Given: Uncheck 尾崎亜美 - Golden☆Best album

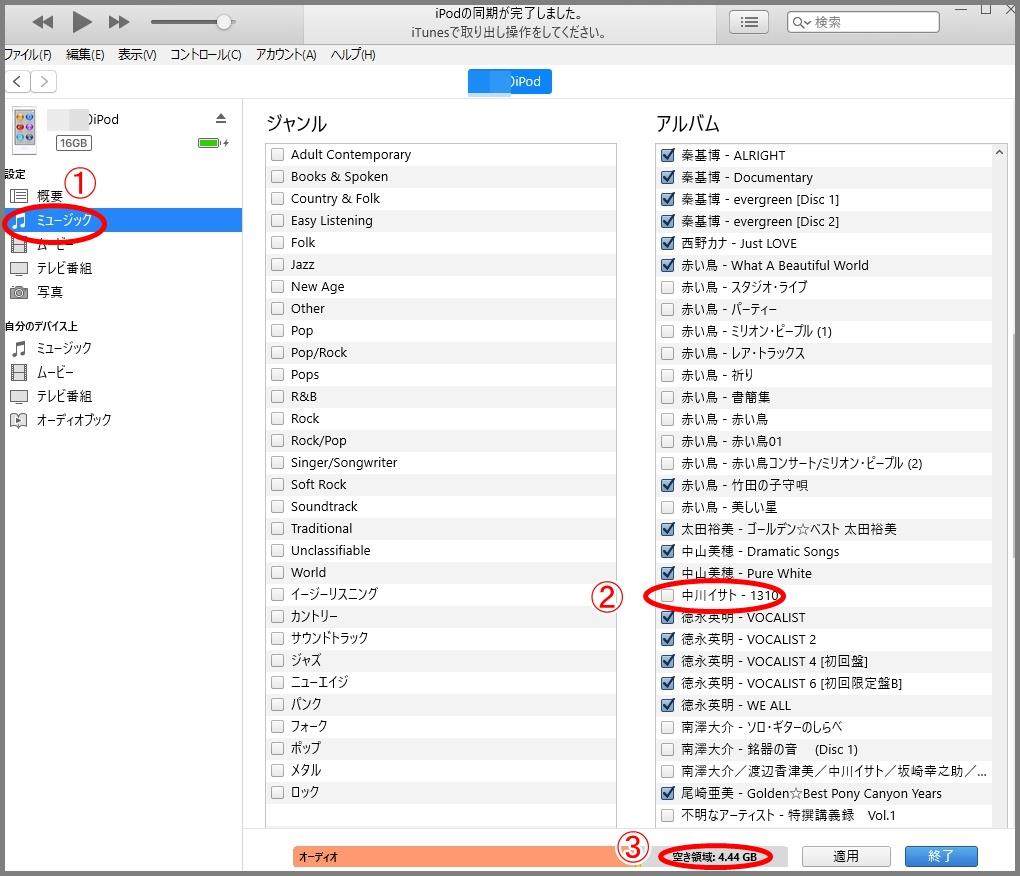Looking at the screenshot, I should pyautogui.click(x=667, y=793).
